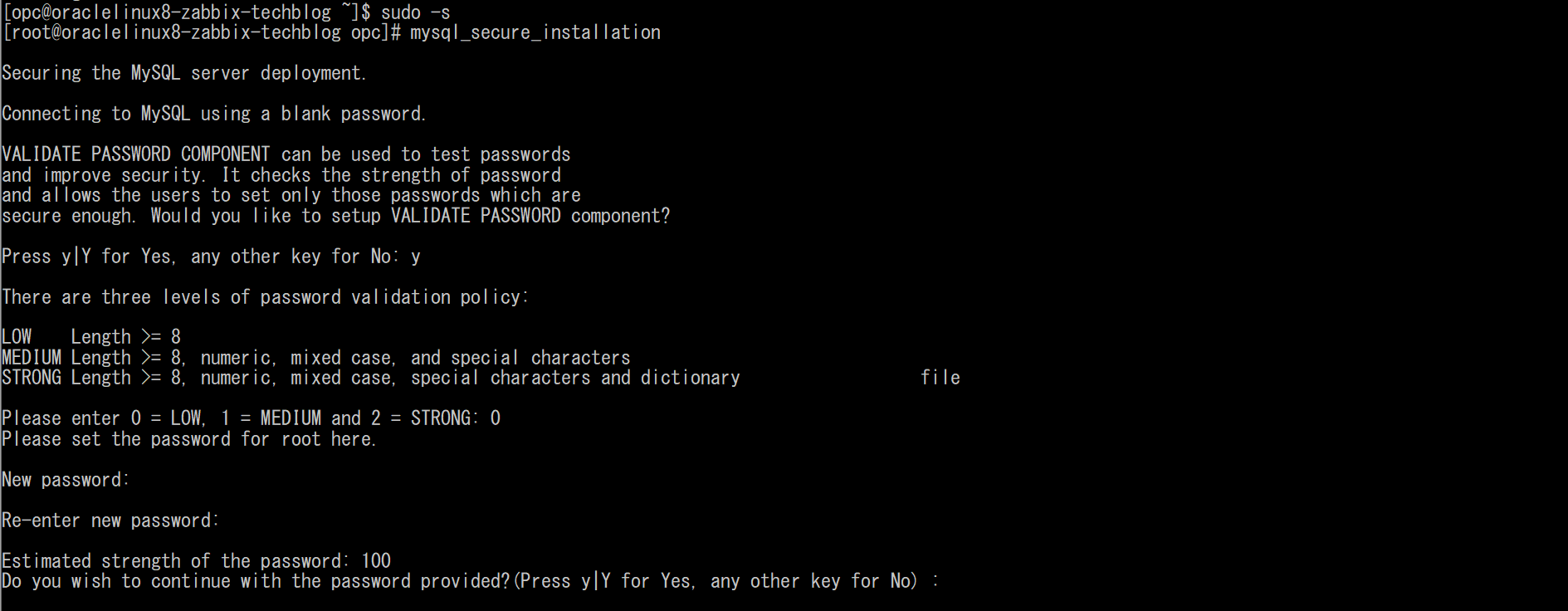Click the word 'file' after dictionary

pos(940,378)
